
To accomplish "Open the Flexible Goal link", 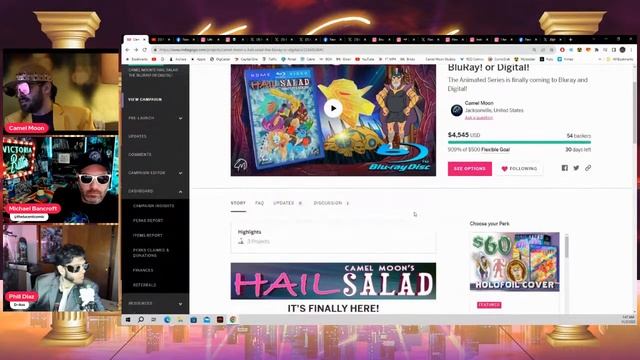I will click(495, 150).
